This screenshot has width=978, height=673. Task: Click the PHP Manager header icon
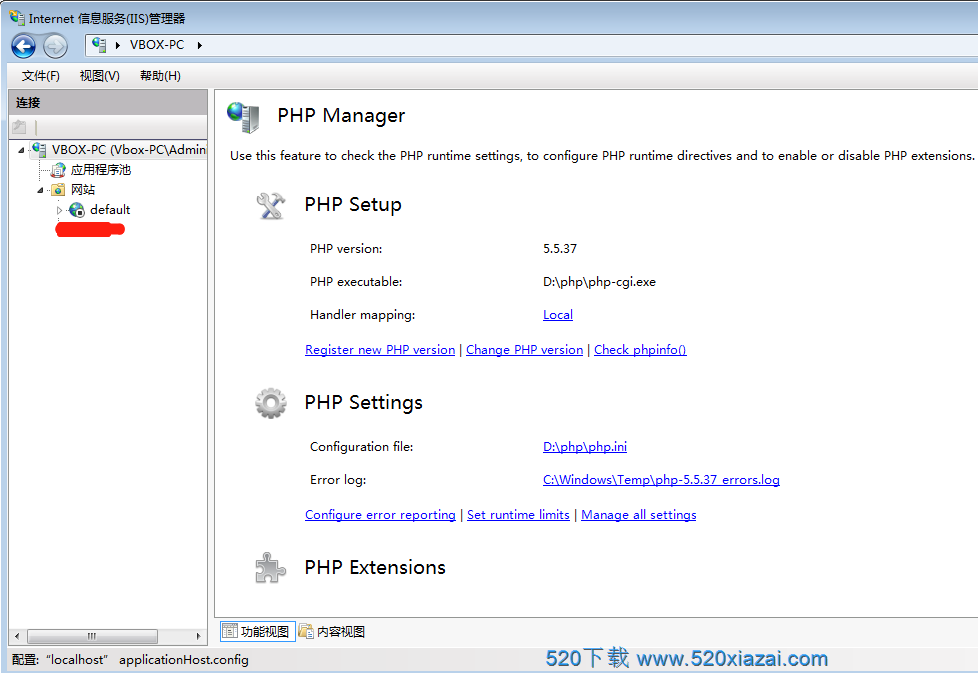point(243,117)
